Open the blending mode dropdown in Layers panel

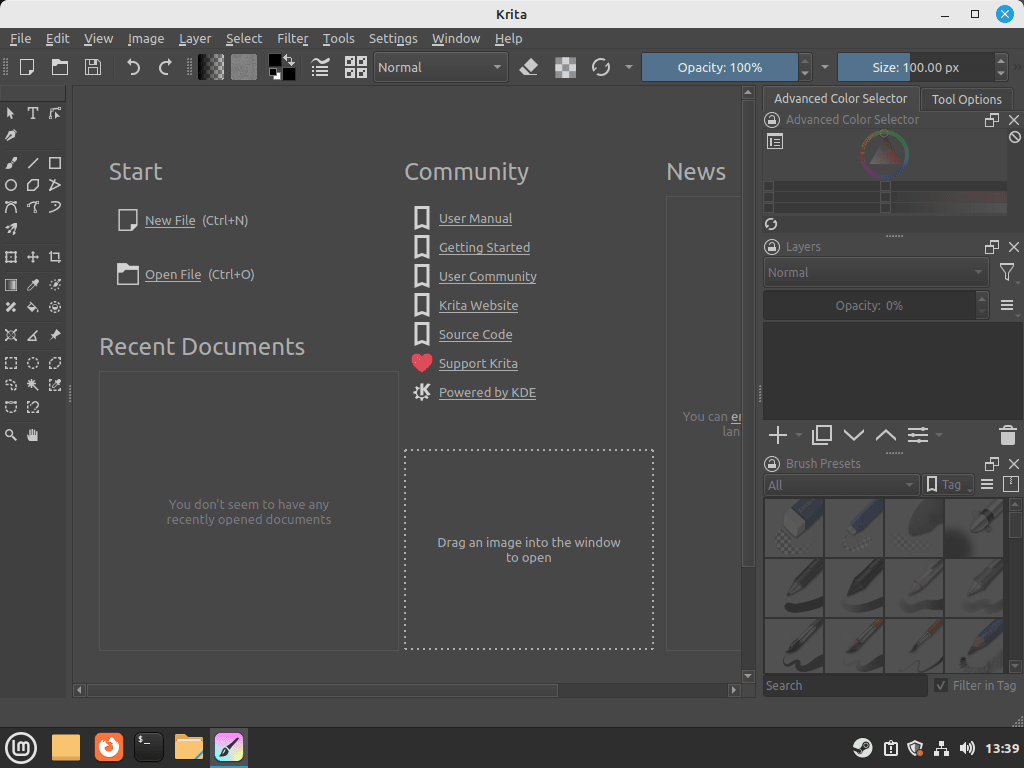tap(875, 272)
